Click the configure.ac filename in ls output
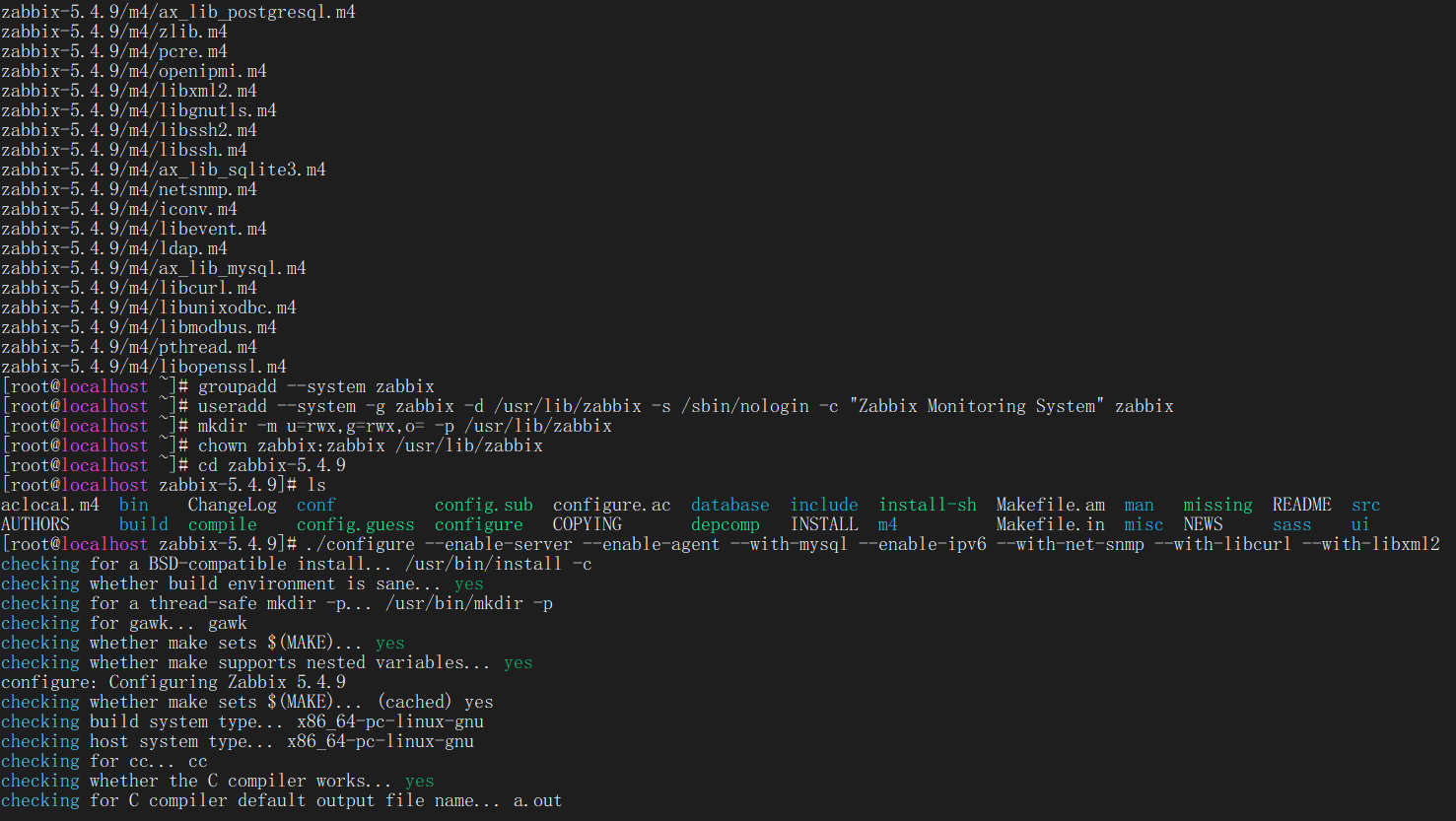 coord(611,504)
